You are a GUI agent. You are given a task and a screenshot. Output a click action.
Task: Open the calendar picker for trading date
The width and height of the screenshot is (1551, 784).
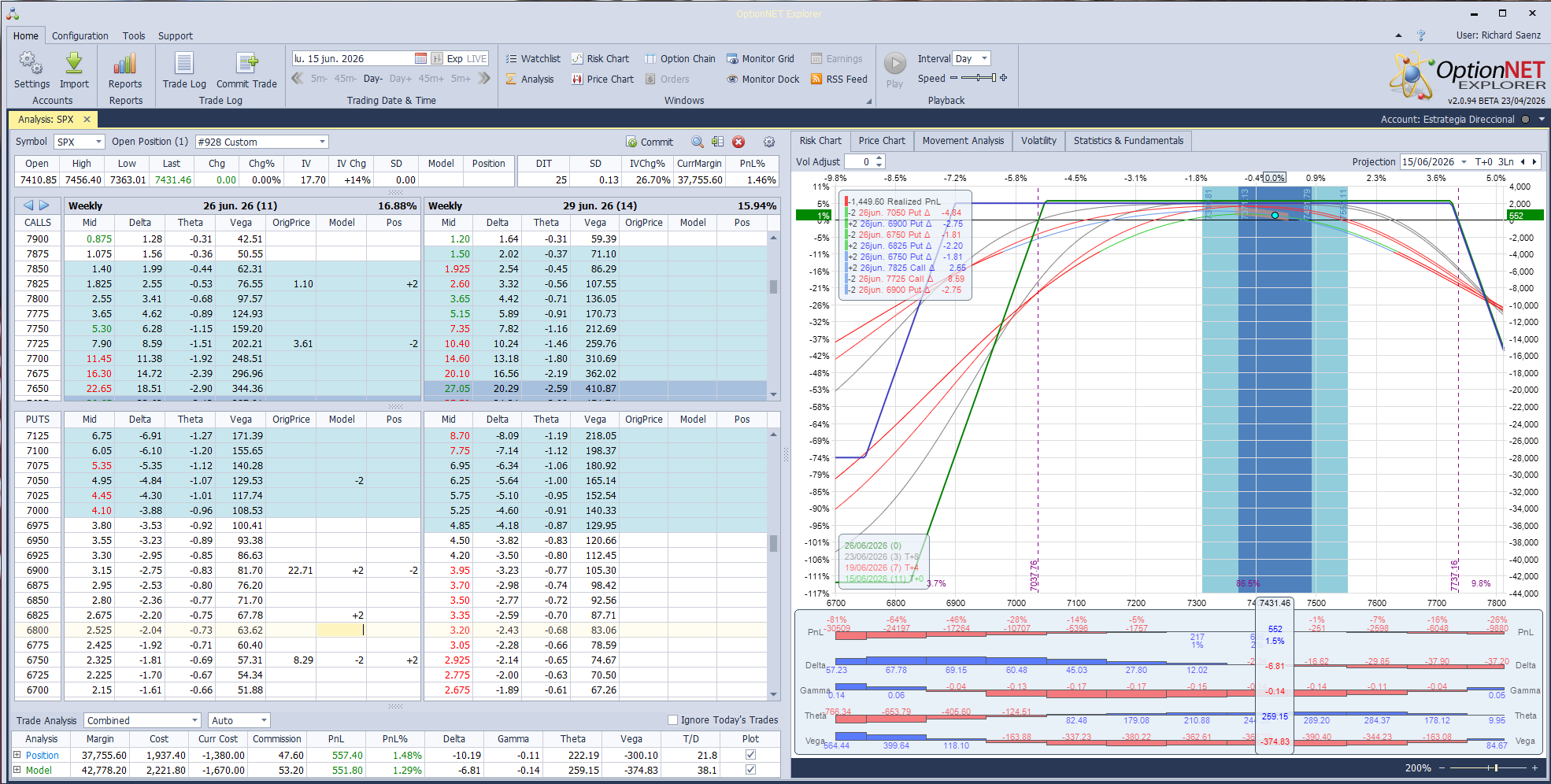pos(420,58)
